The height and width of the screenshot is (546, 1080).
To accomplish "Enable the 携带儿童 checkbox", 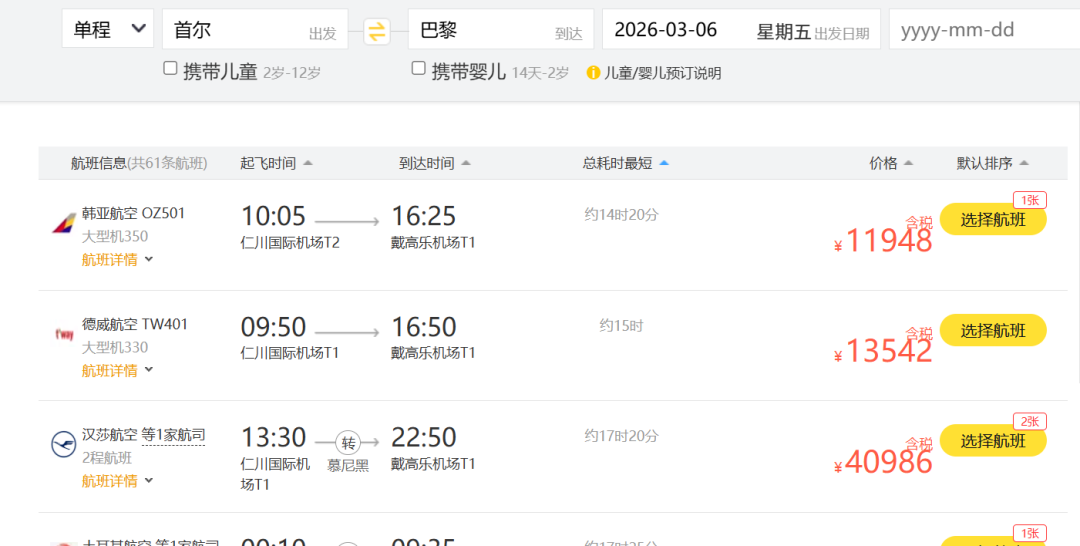I will coord(170,68).
